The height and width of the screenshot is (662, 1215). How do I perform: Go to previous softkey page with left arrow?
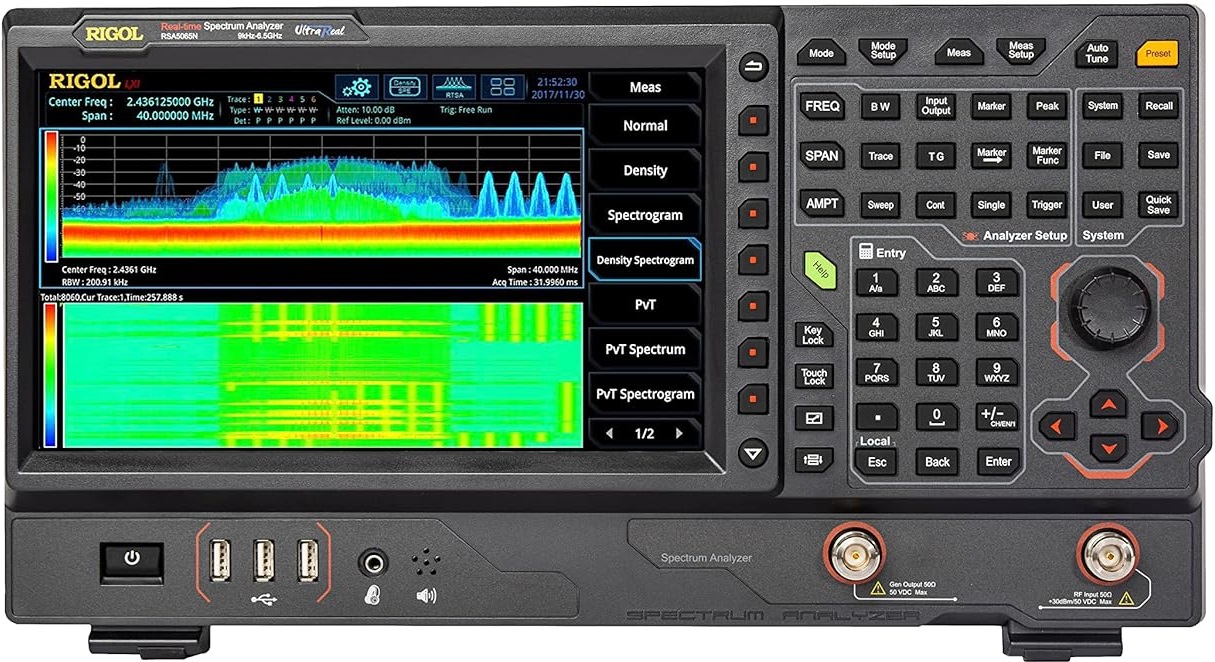(609, 434)
